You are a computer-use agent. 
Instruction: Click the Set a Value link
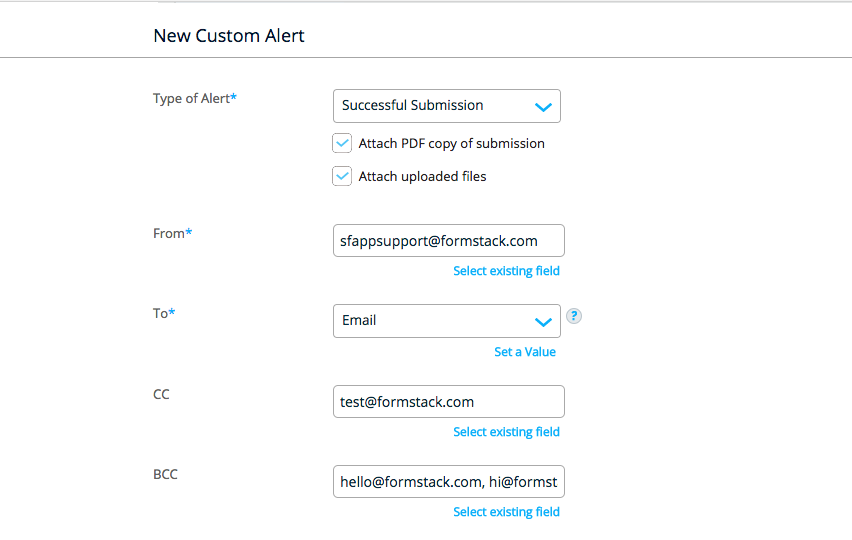525,352
